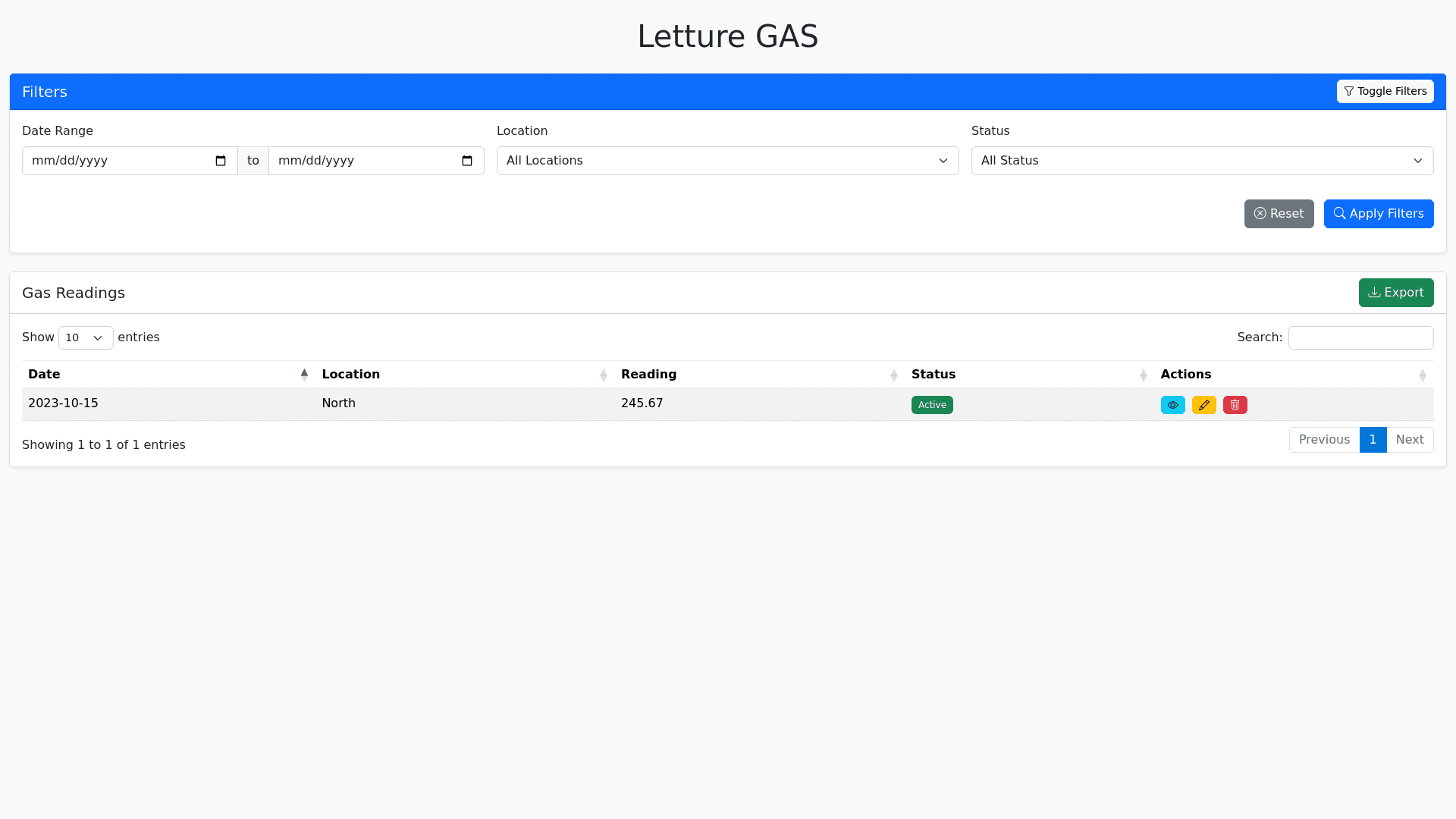Export the gas readings
This screenshot has height=819, width=1456.
click(x=1395, y=293)
